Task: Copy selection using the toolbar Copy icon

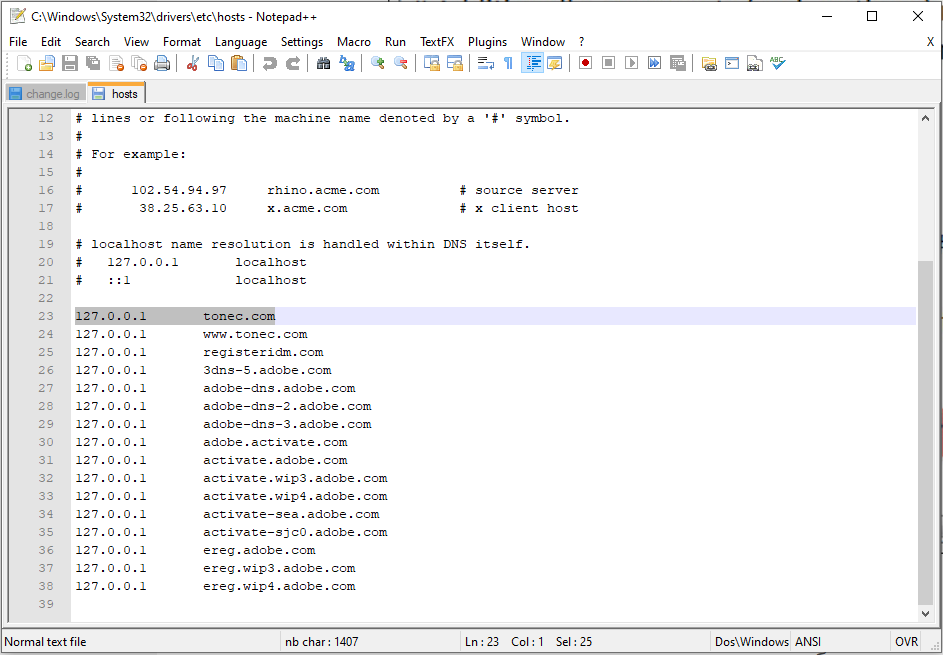Action: point(215,63)
